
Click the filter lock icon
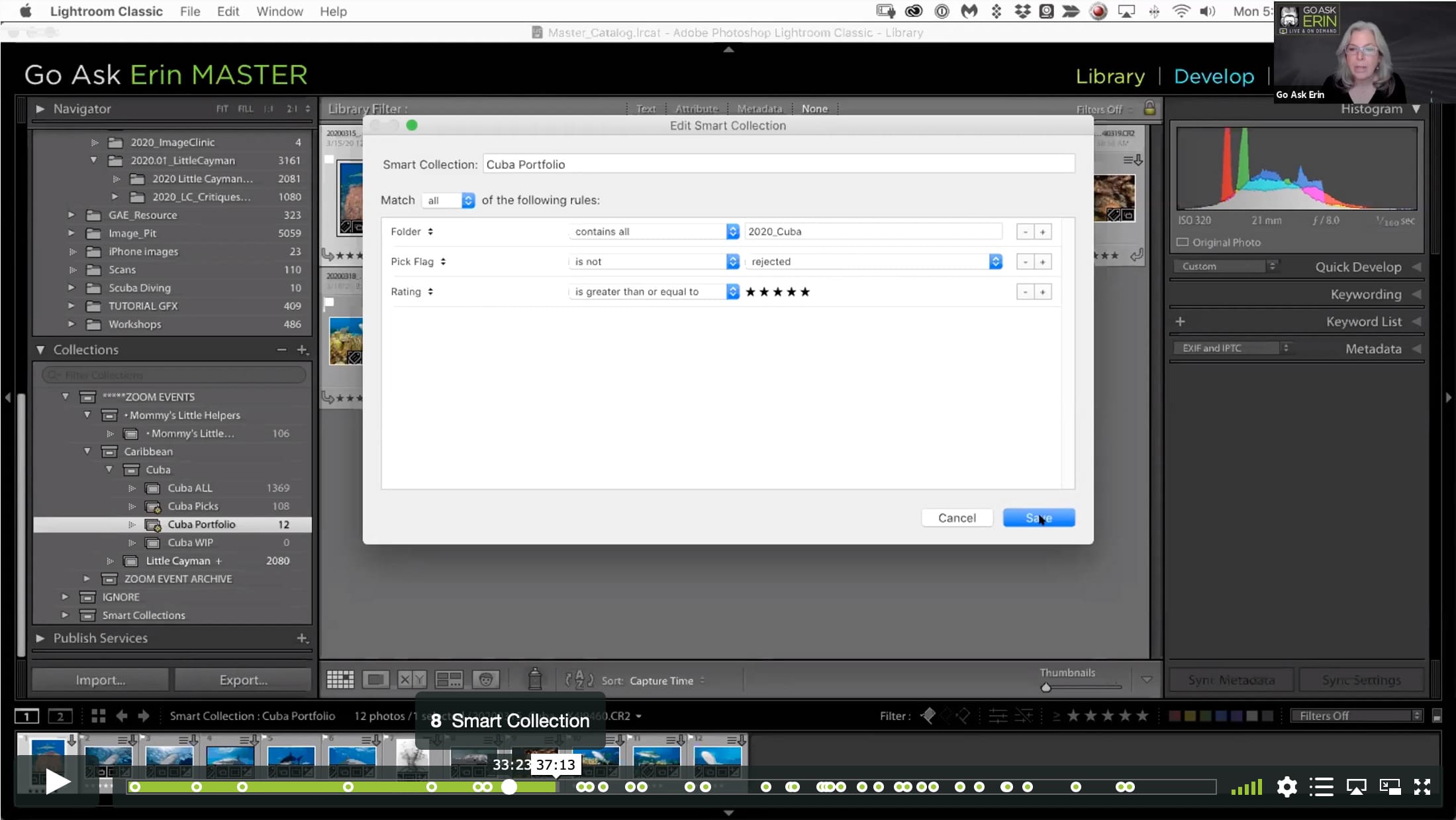click(1149, 108)
